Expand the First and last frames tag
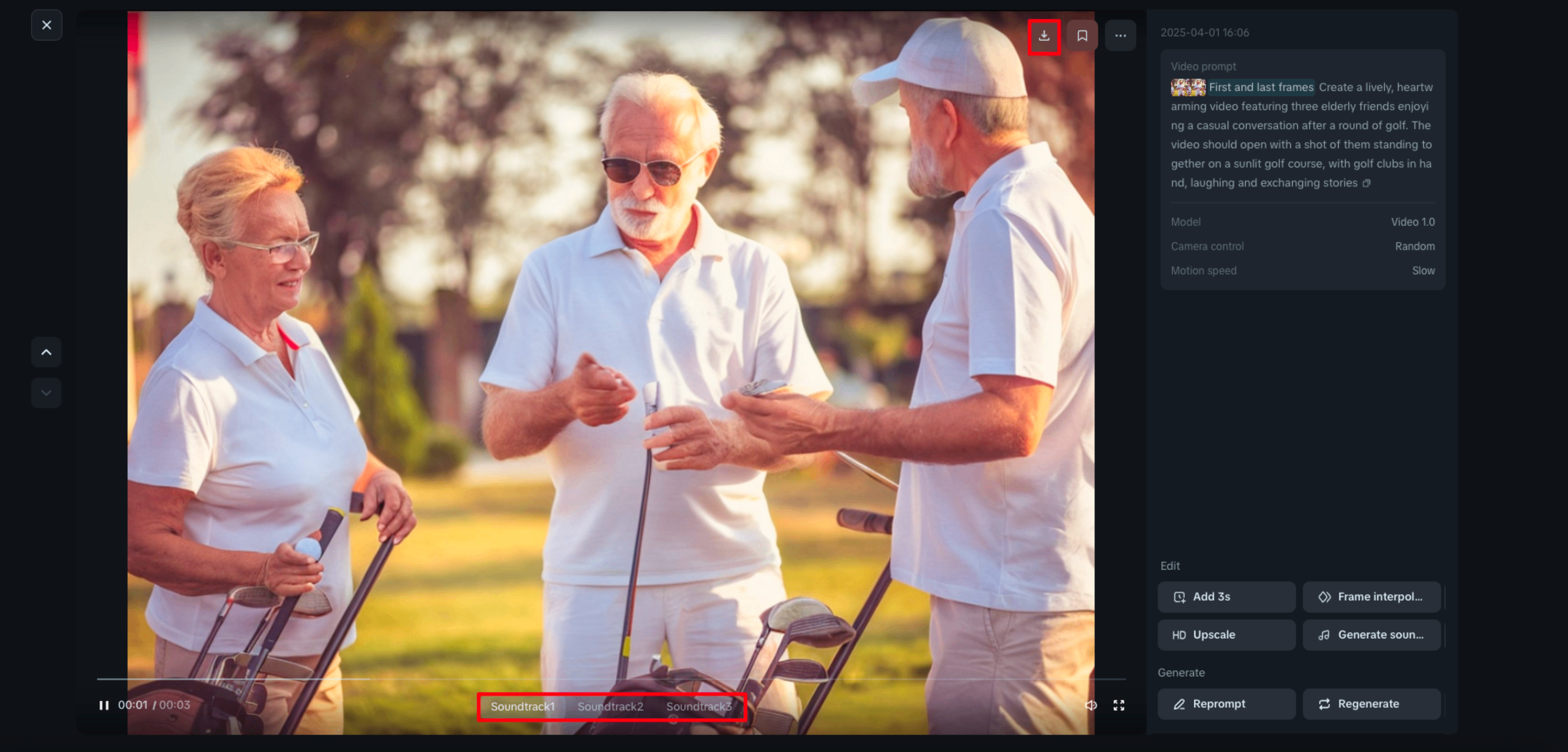This screenshot has width=1568, height=752. pos(1261,87)
